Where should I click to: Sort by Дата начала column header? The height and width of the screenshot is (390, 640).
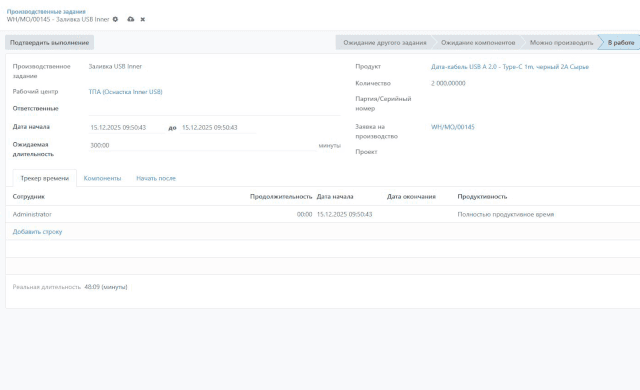point(335,197)
